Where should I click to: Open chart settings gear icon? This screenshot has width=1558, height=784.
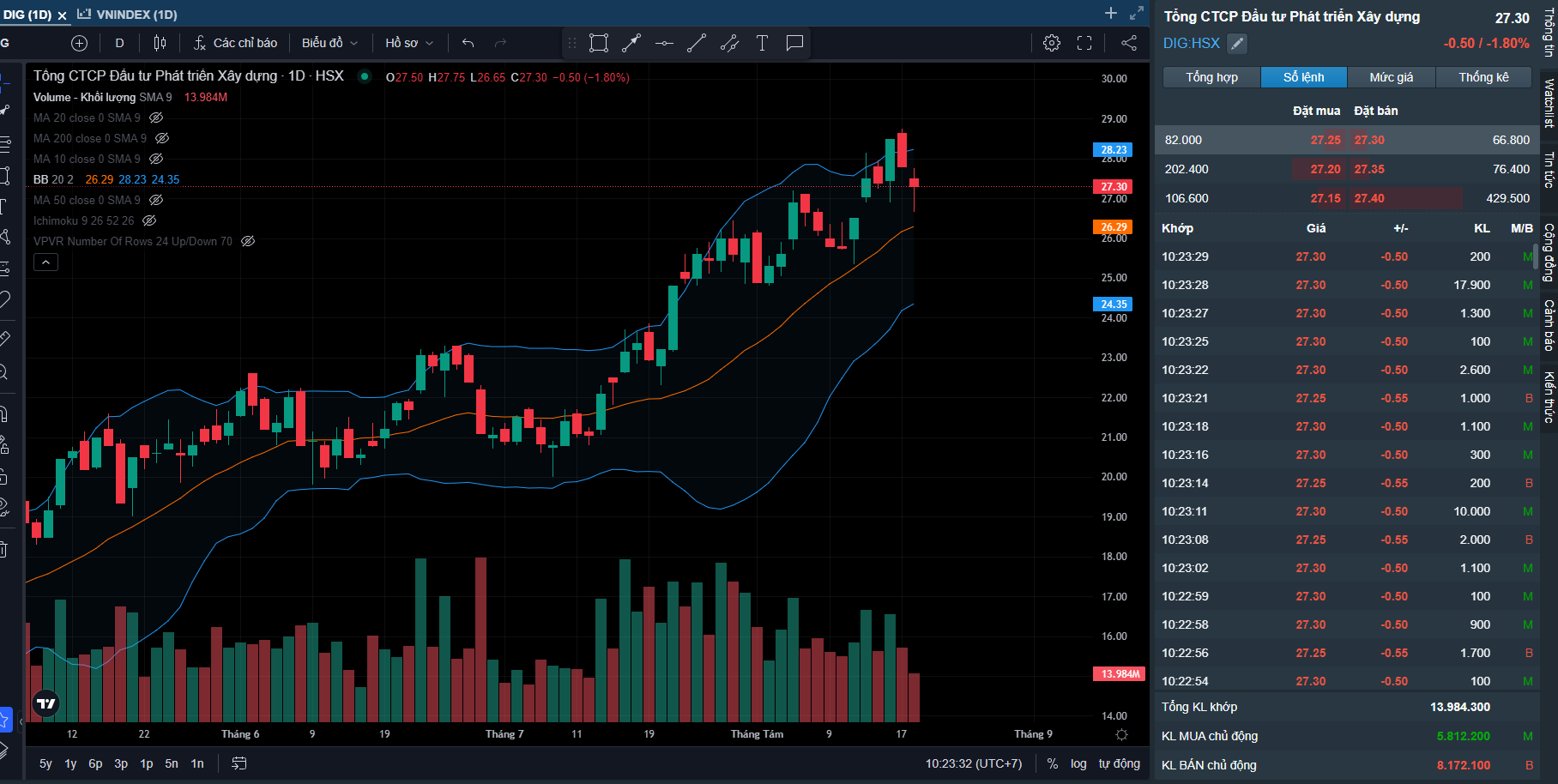(1052, 43)
